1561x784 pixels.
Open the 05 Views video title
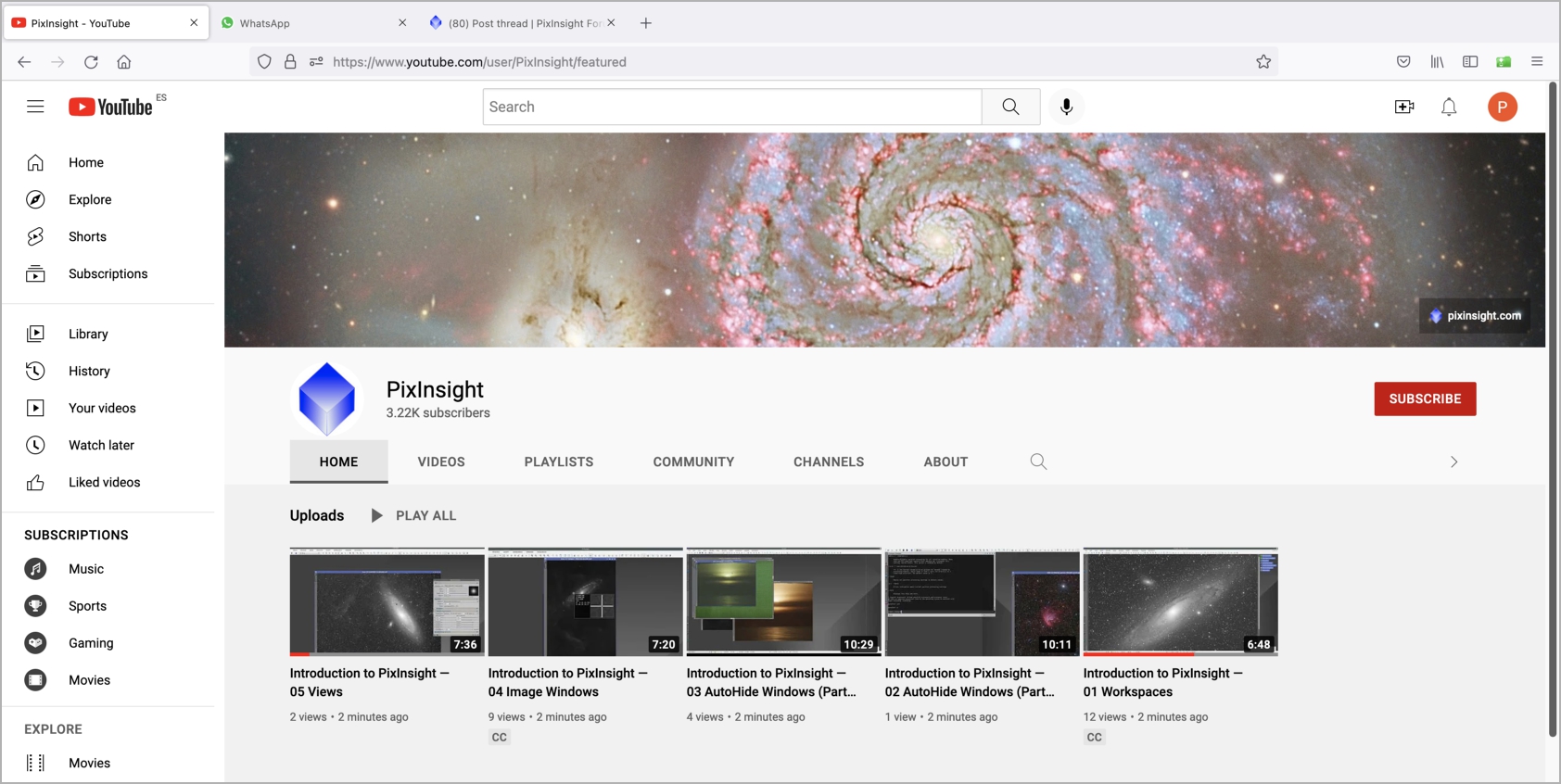tap(370, 683)
